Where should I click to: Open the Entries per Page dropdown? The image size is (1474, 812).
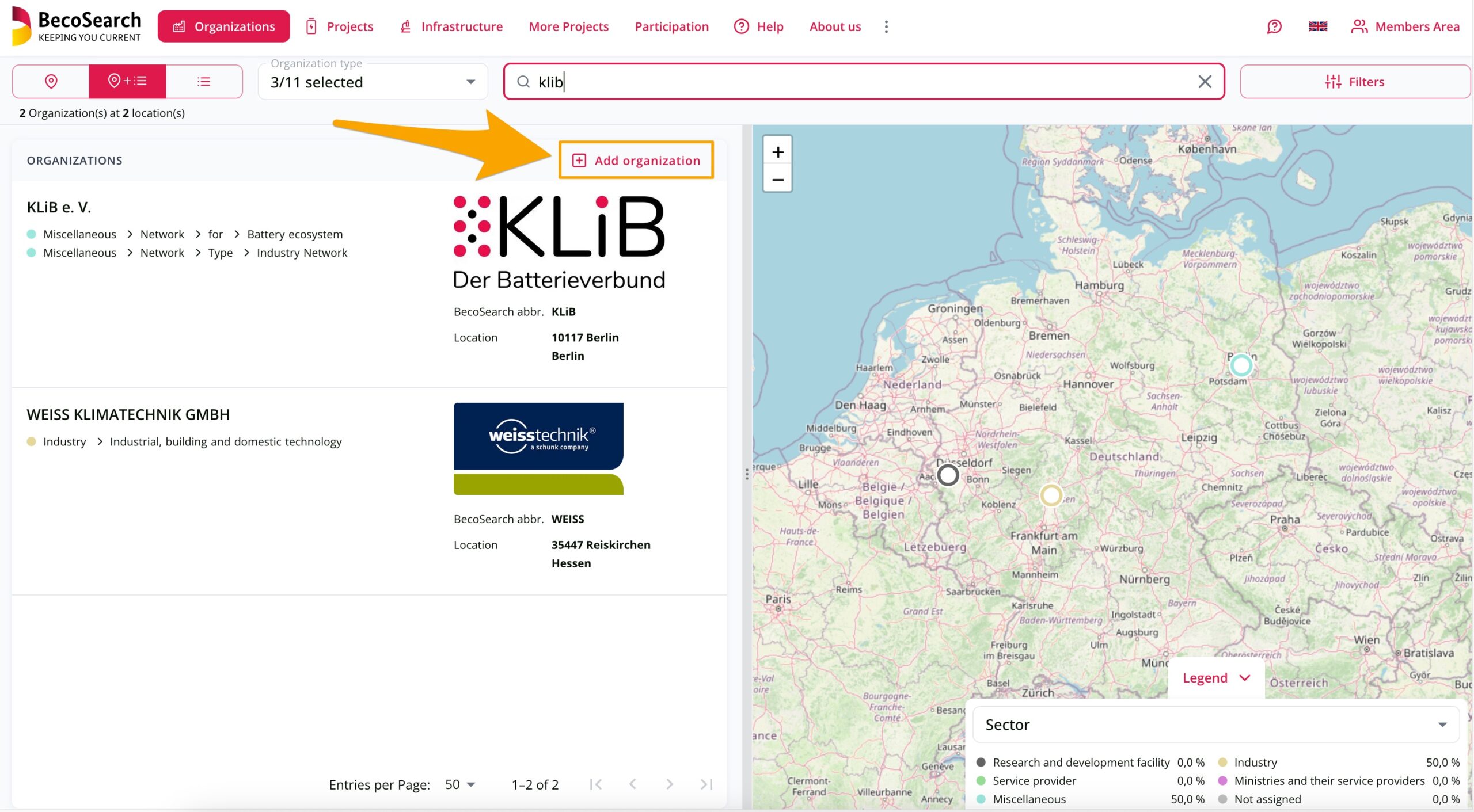point(460,784)
